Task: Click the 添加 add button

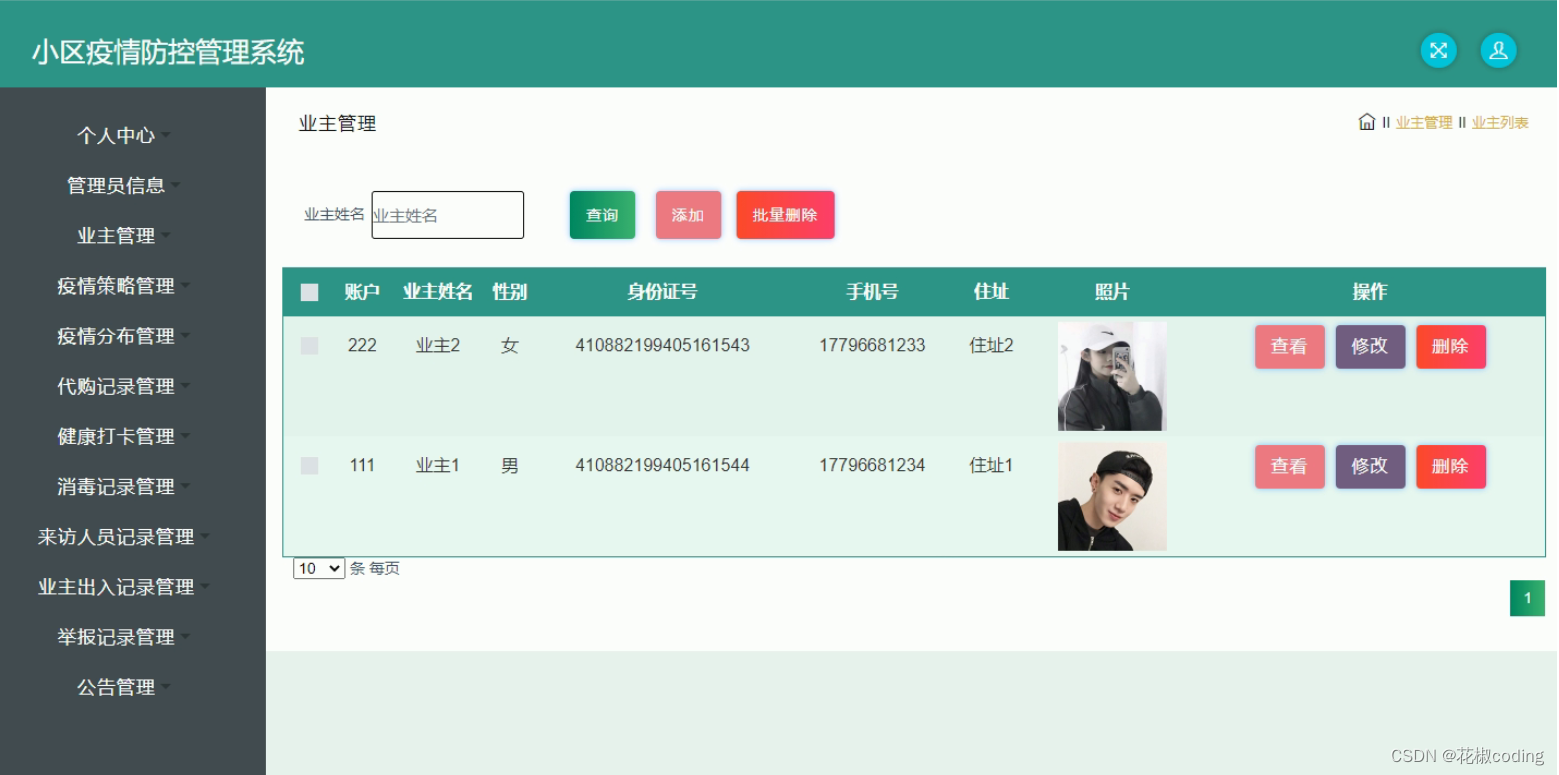Action: coord(688,215)
